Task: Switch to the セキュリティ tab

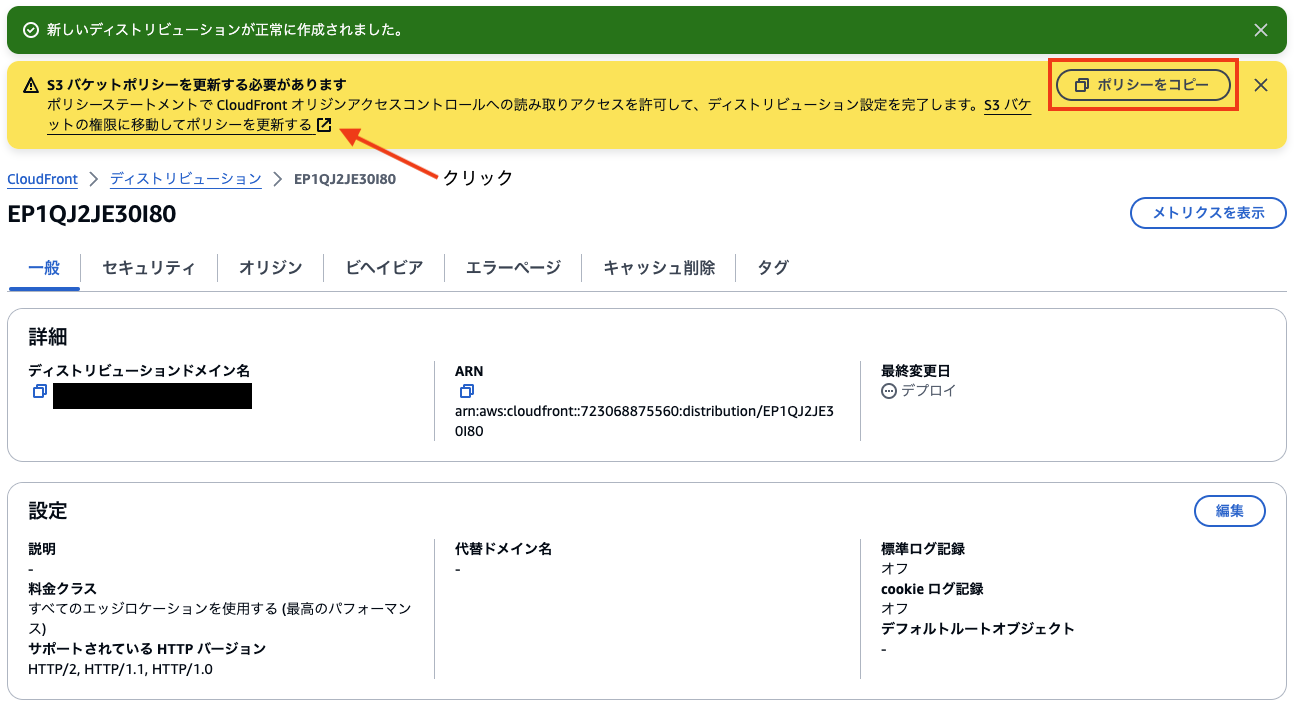Action: point(148,268)
